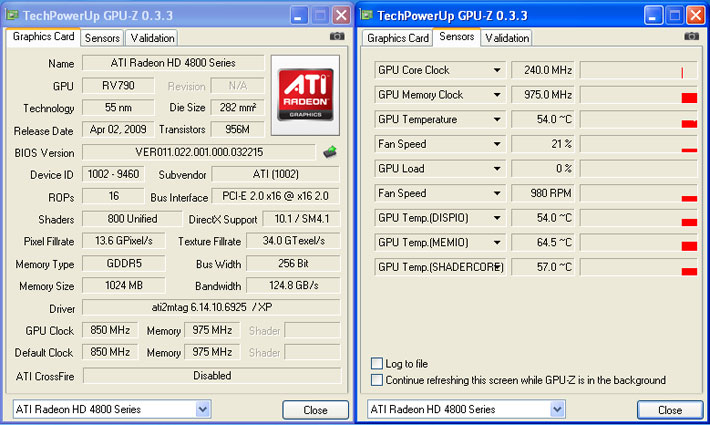The height and width of the screenshot is (425, 710).
Task: Minimize the left GPU-Z window
Action: (x=298, y=15)
